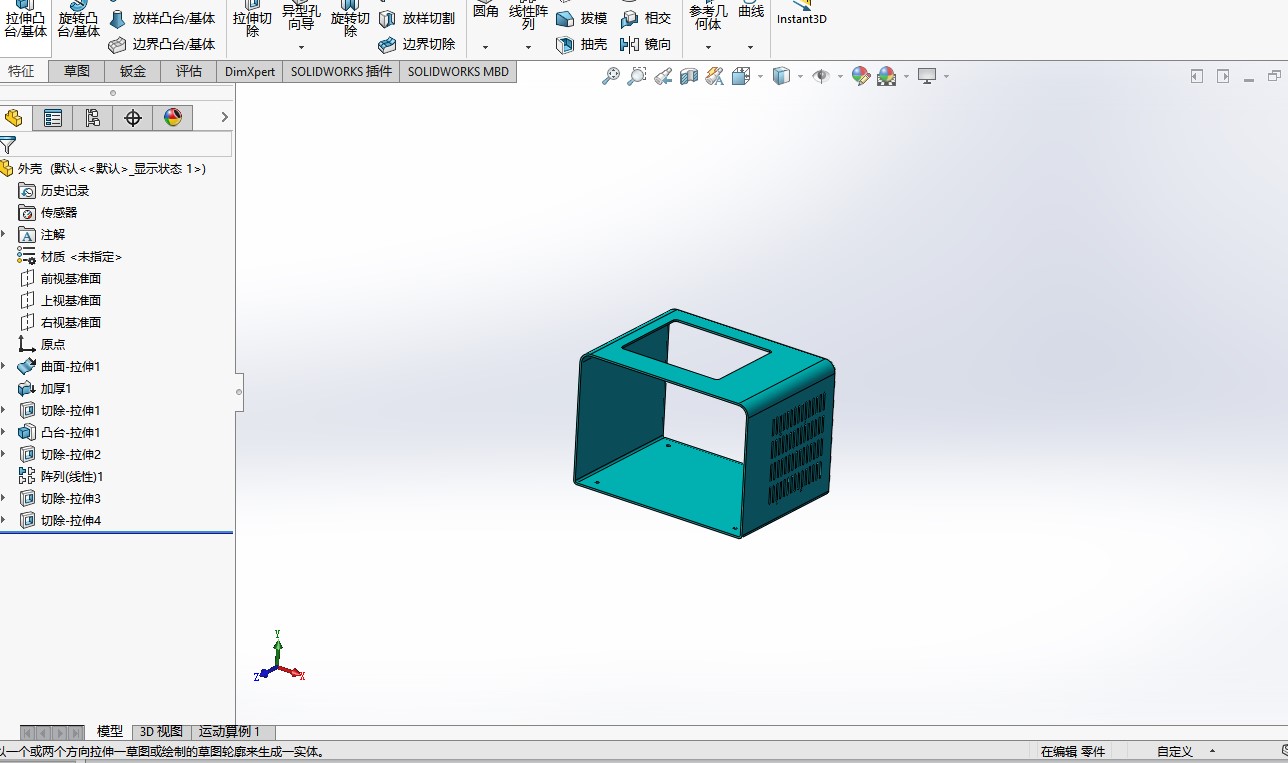Screen dimensions: 1288x763
Task: Expand the 切除-拉伸4 feature node
Action: 4,520
